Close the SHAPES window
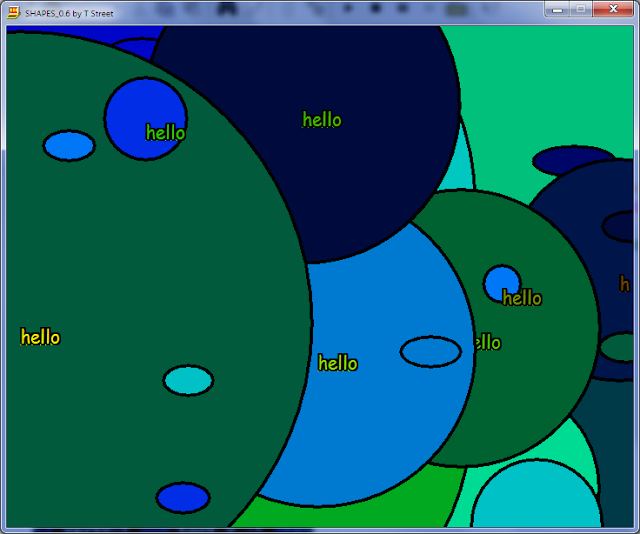This screenshot has height=534, width=640. tap(613, 9)
